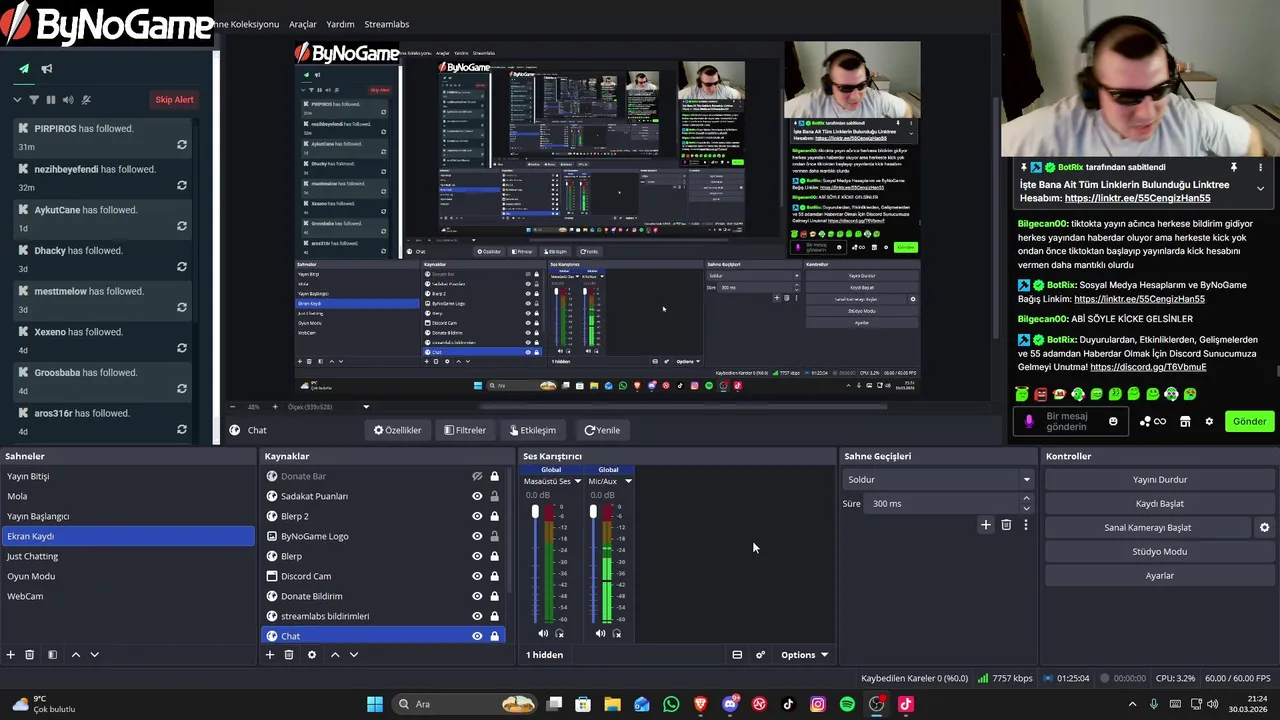Hide the ByNoGame Logo source
Image resolution: width=1280 pixels, height=720 pixels.
(477, 536)
